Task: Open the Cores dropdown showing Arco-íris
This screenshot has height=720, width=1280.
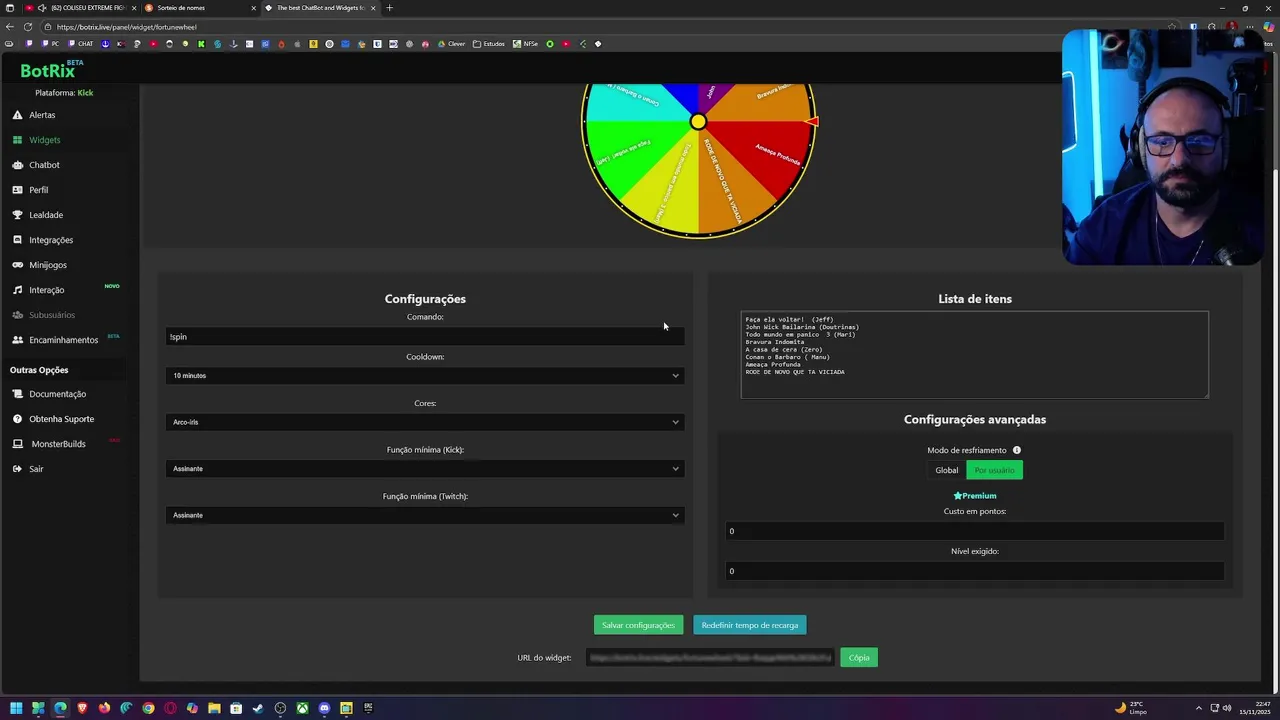Action: [x=425, y=422]
